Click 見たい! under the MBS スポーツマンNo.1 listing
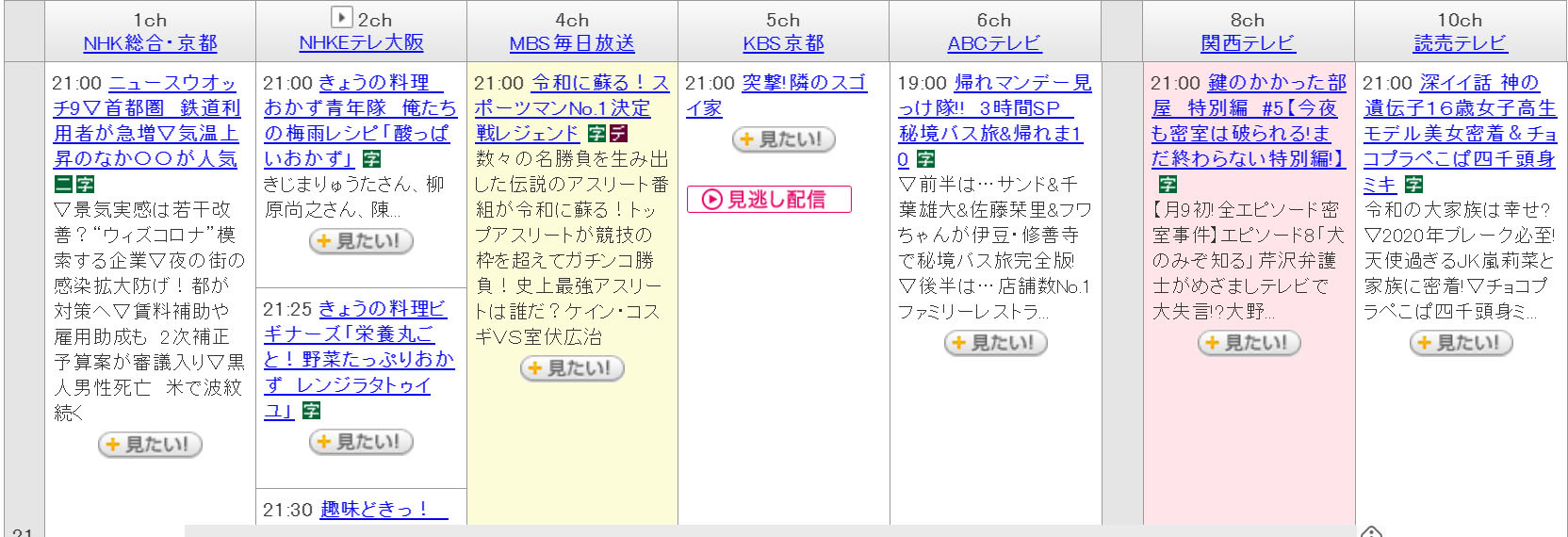Image resolution: width=1568 pixels, height=537 pixels. [572, 368]
